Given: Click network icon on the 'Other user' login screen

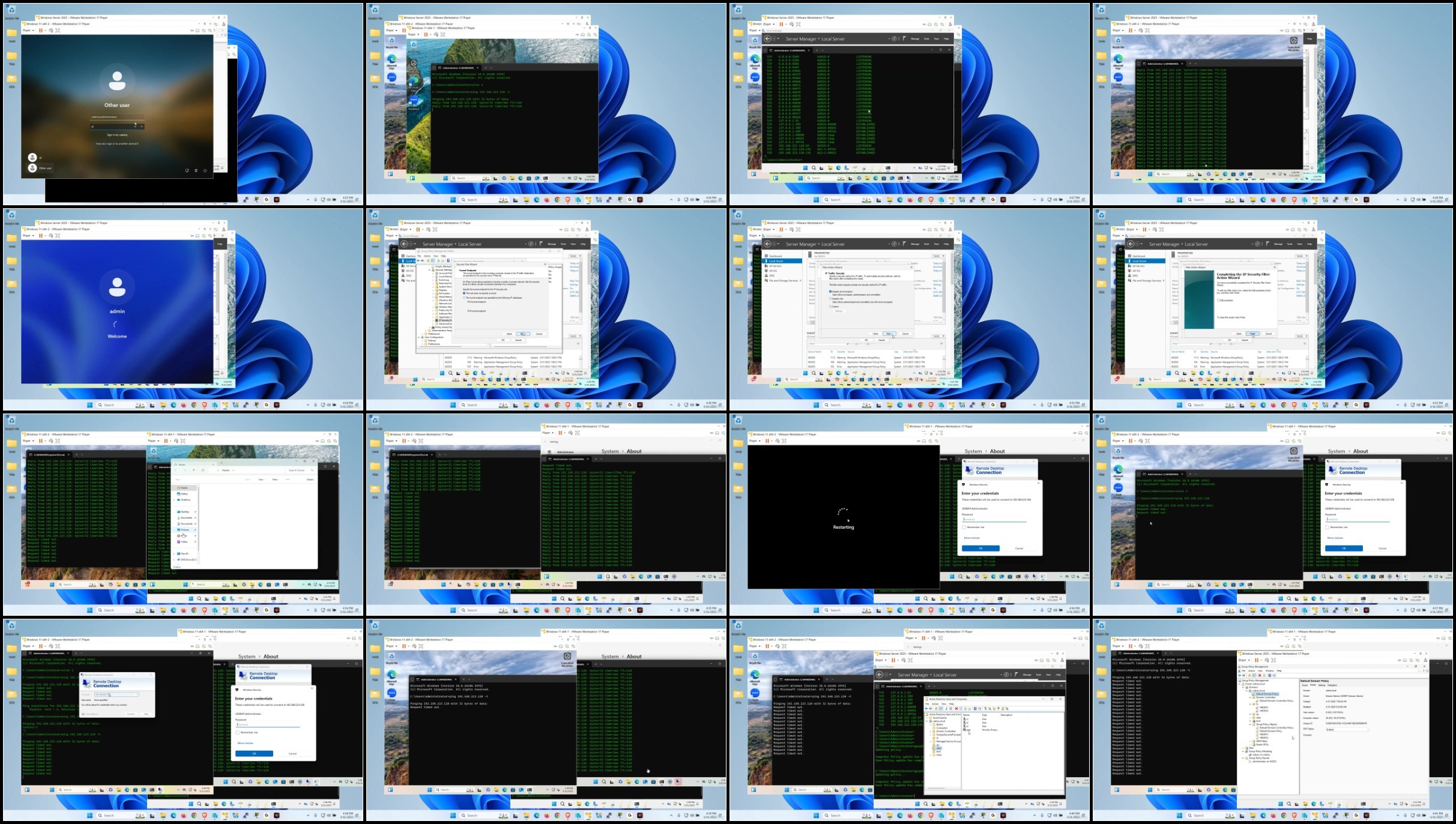Looking at the screenshot, I should tap(187, 170).
